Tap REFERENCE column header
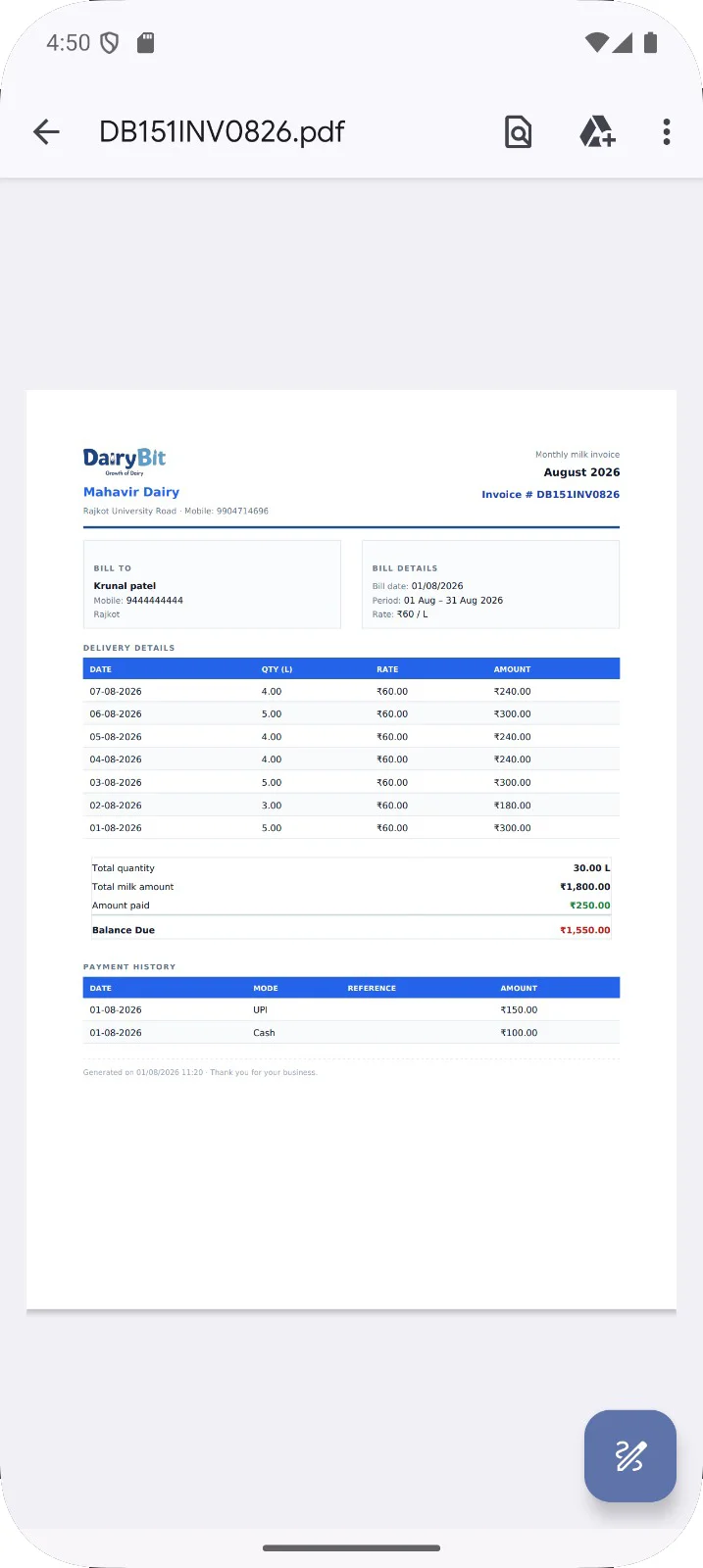The height and width of the screenshot is (1568, 703). tap(372, 988)
